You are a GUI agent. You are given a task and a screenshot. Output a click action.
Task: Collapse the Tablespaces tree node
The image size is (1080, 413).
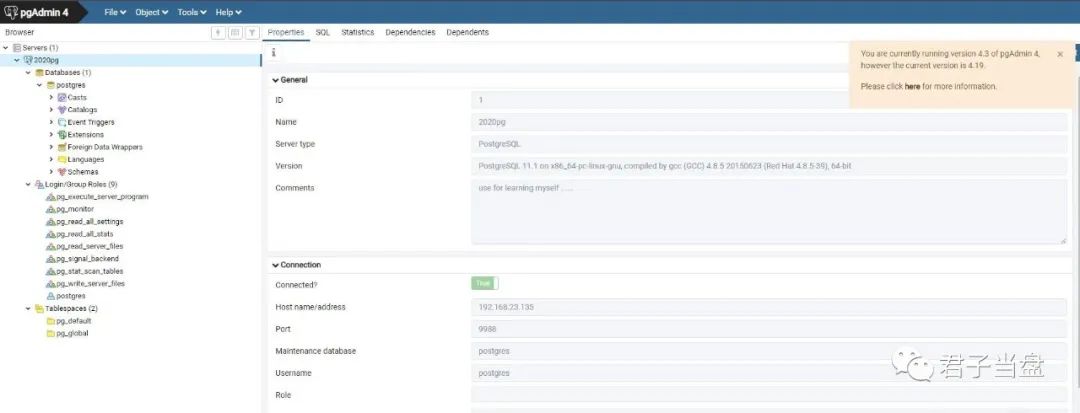click(x=28, y=308)
